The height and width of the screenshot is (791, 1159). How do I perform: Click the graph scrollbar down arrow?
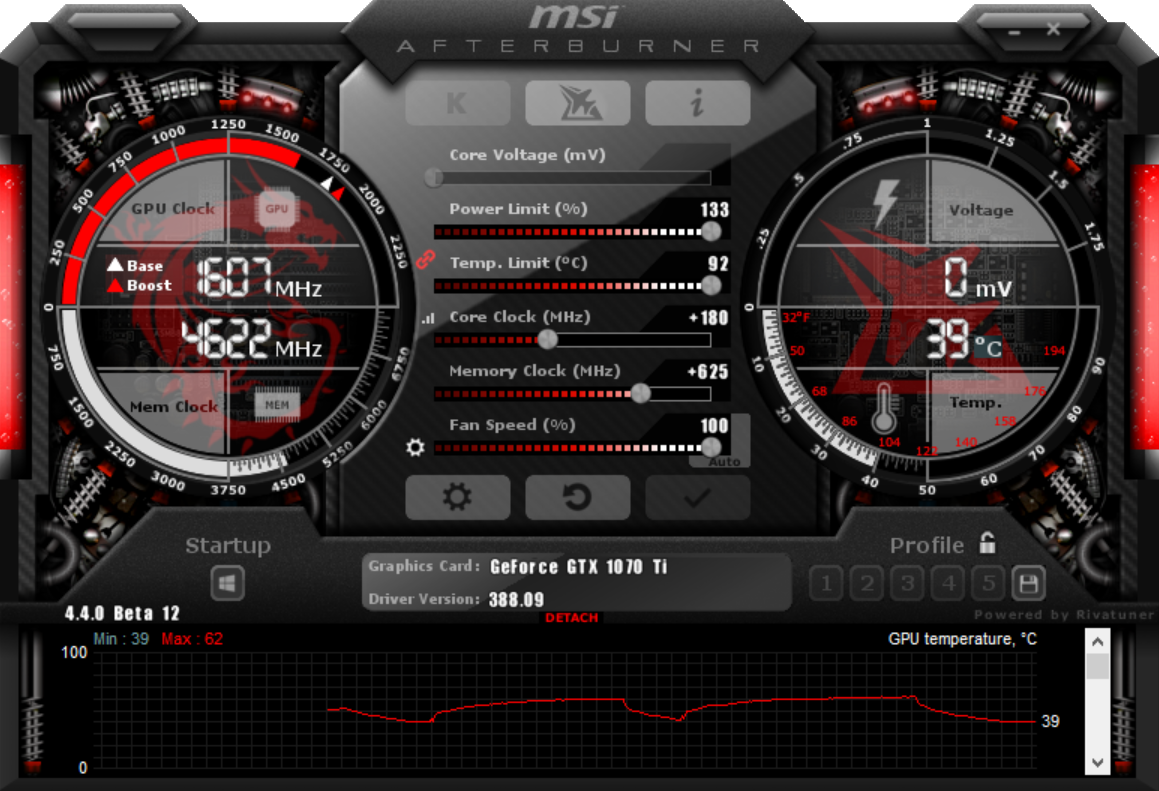(x=1098, y=763)
